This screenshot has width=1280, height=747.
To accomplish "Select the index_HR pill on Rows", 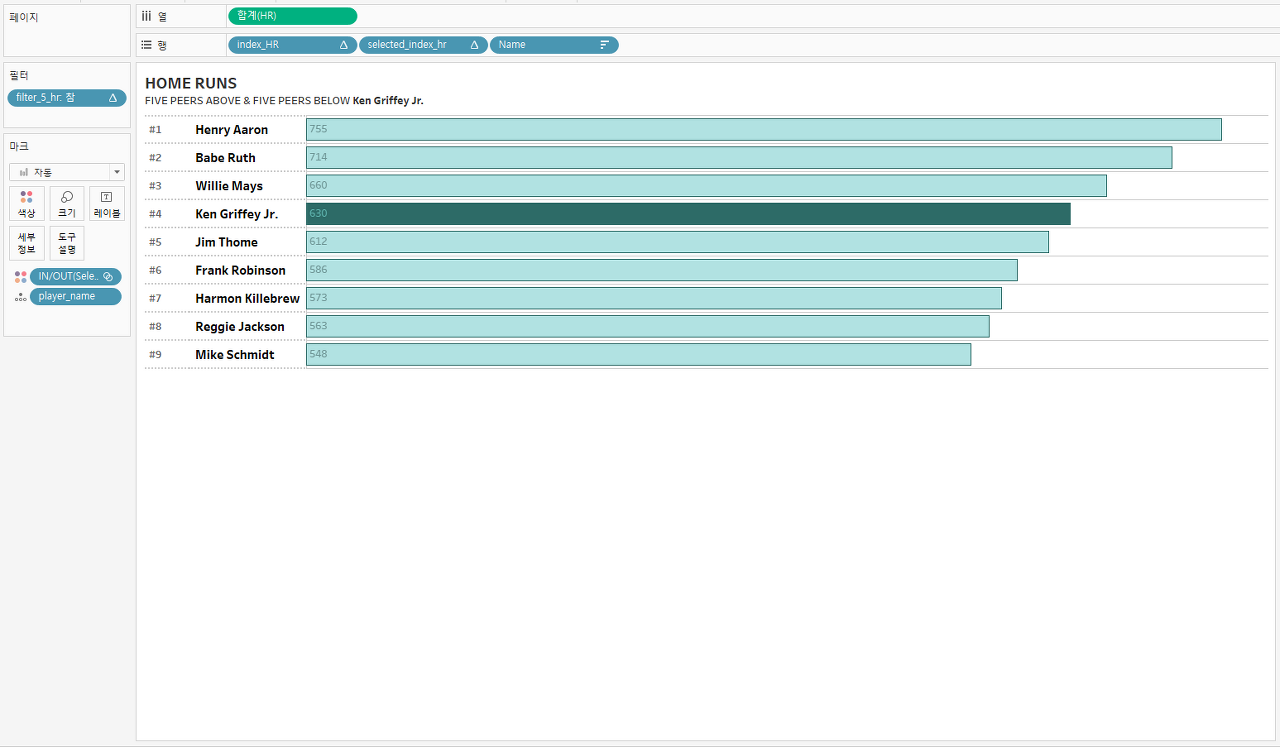I will click(x=292, y=45).
